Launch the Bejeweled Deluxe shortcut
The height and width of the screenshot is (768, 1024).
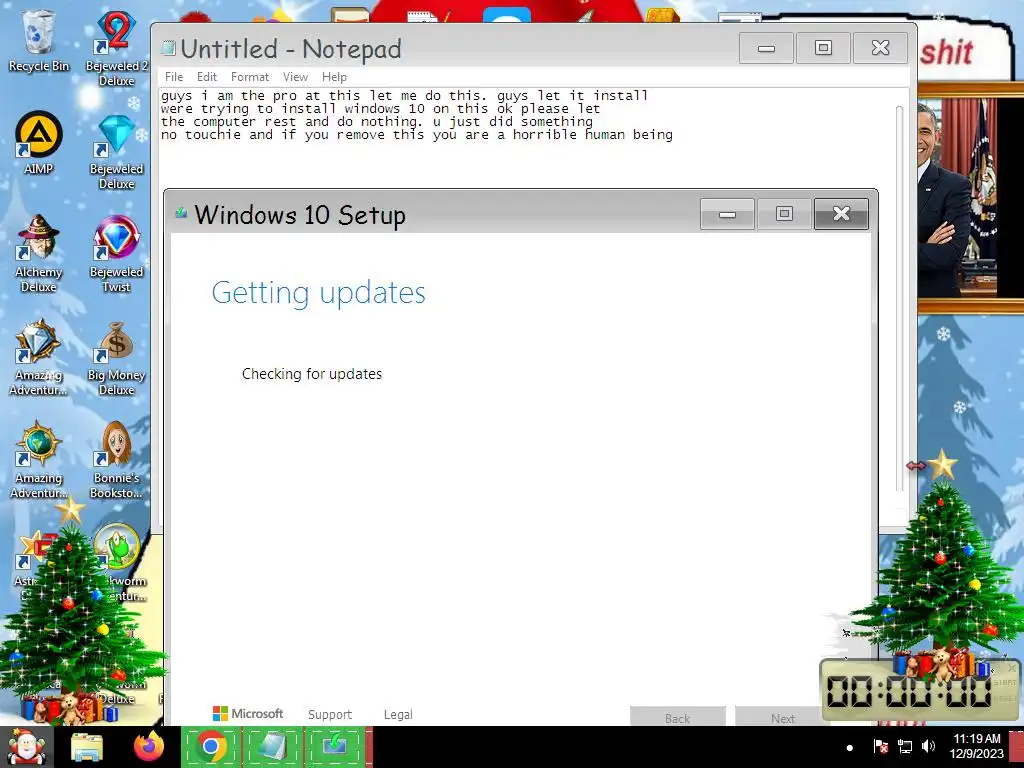(116, 152)
